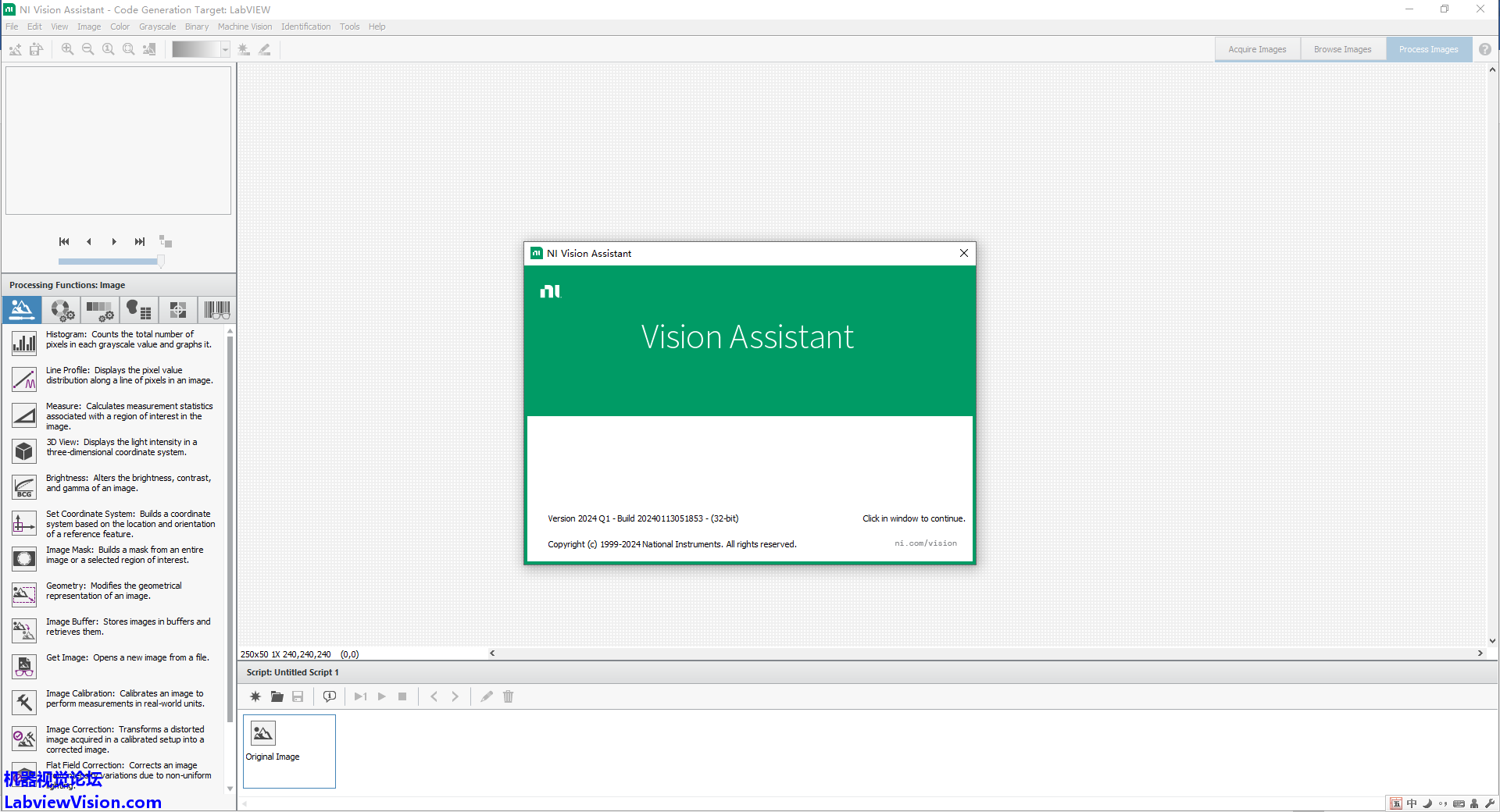The height and width of the screenshot is (812, 1500).
Task: Click the 3D View function icon
Action: point(24,451)
